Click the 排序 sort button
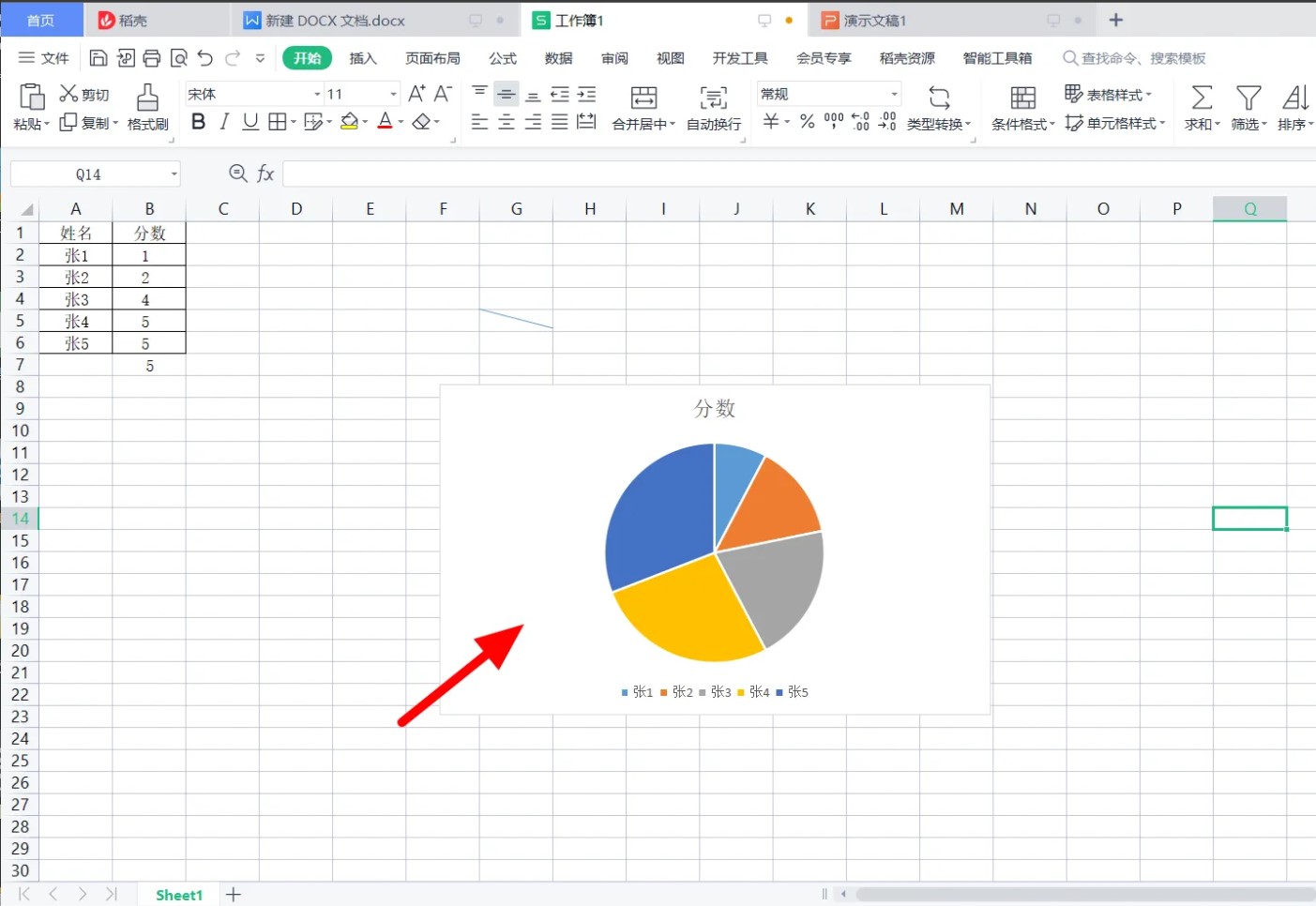The image size is (1316, 906). pos(1295,107)
